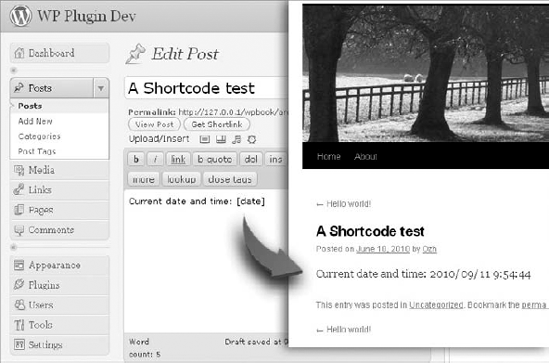Apply italic with the i button
549x363 pixels.
coord(155,159)
